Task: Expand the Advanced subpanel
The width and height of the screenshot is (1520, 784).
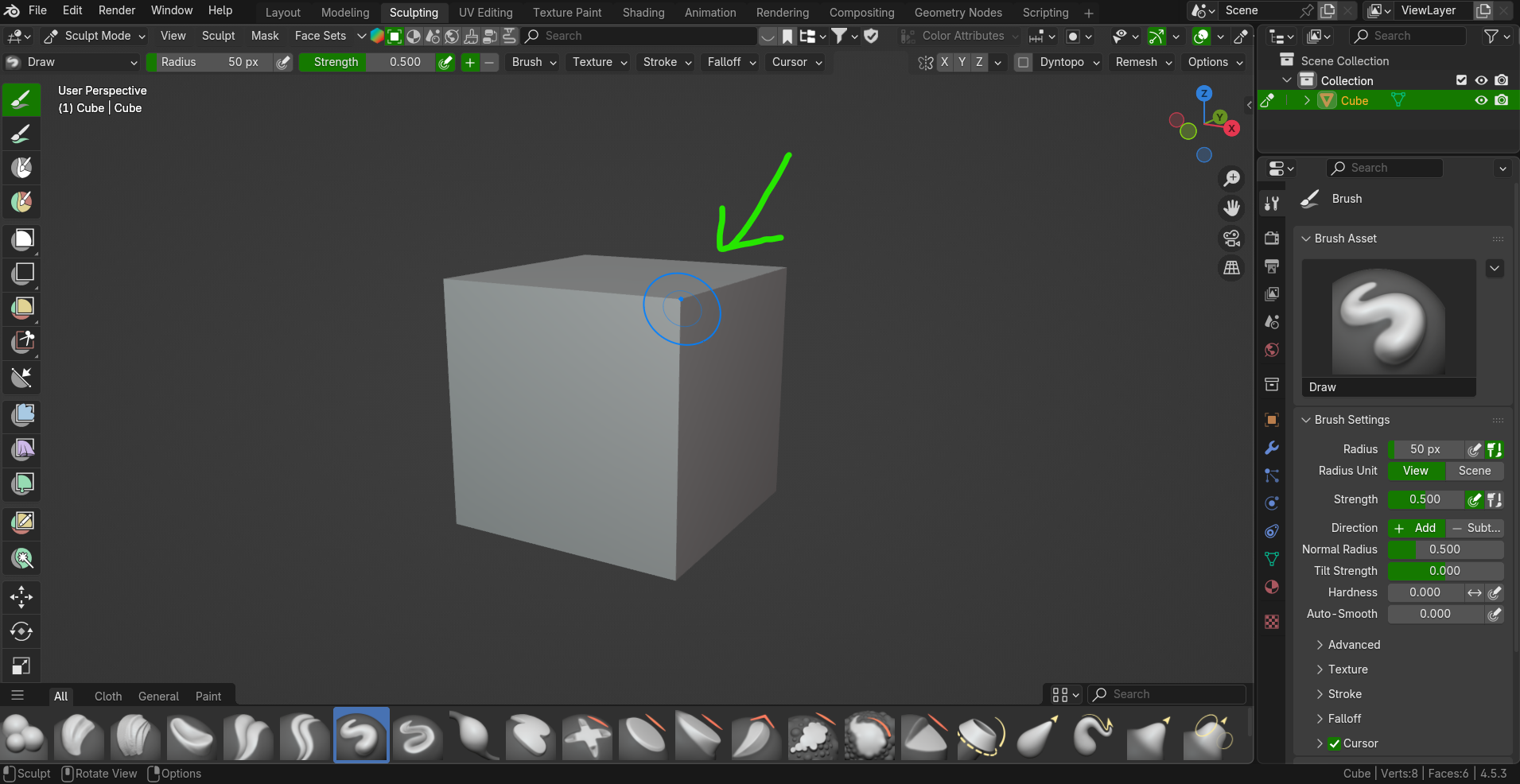Action: click(x=1354, y=645)
